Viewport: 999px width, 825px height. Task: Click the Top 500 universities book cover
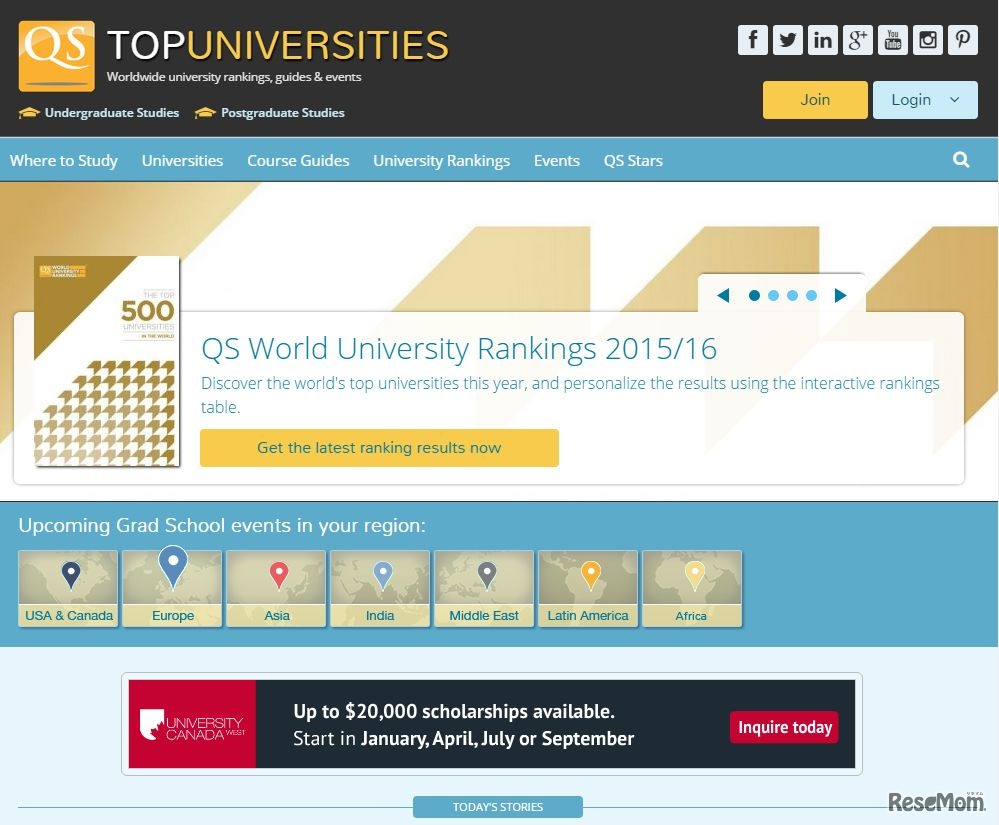[106, 361]
